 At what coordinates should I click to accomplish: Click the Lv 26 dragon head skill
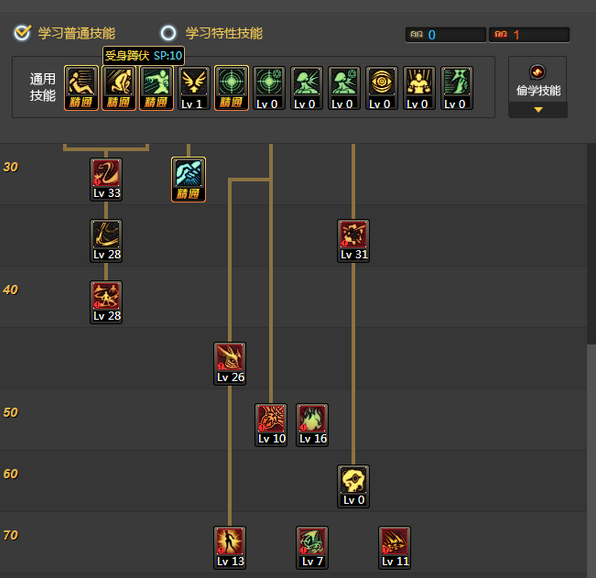230,364
